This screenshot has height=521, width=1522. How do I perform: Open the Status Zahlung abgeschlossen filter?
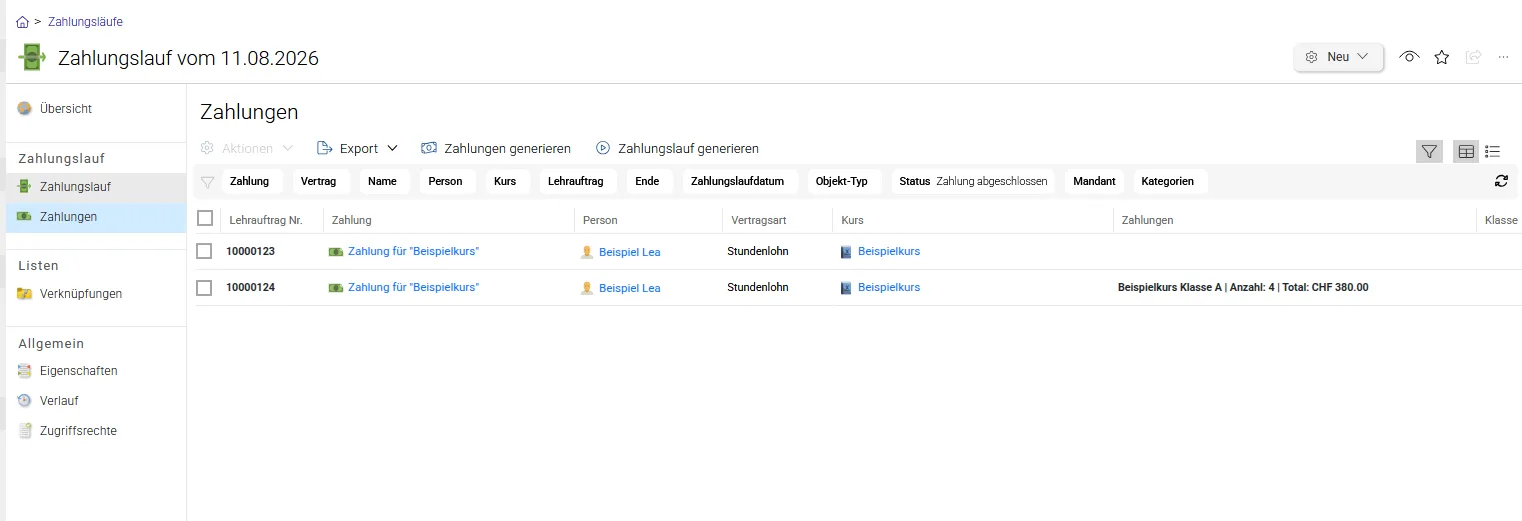coord(973,181)
